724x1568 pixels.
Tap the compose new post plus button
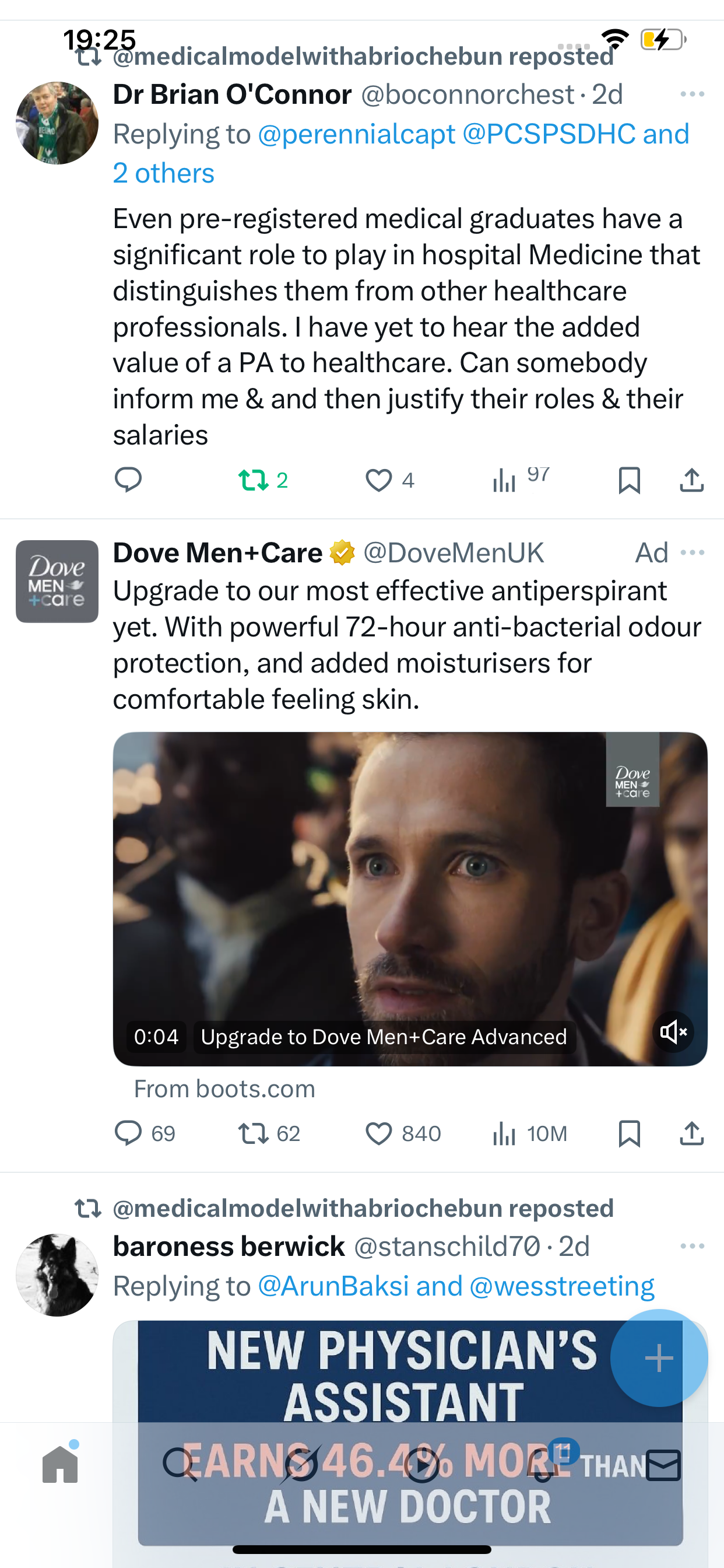(659, 1358)
